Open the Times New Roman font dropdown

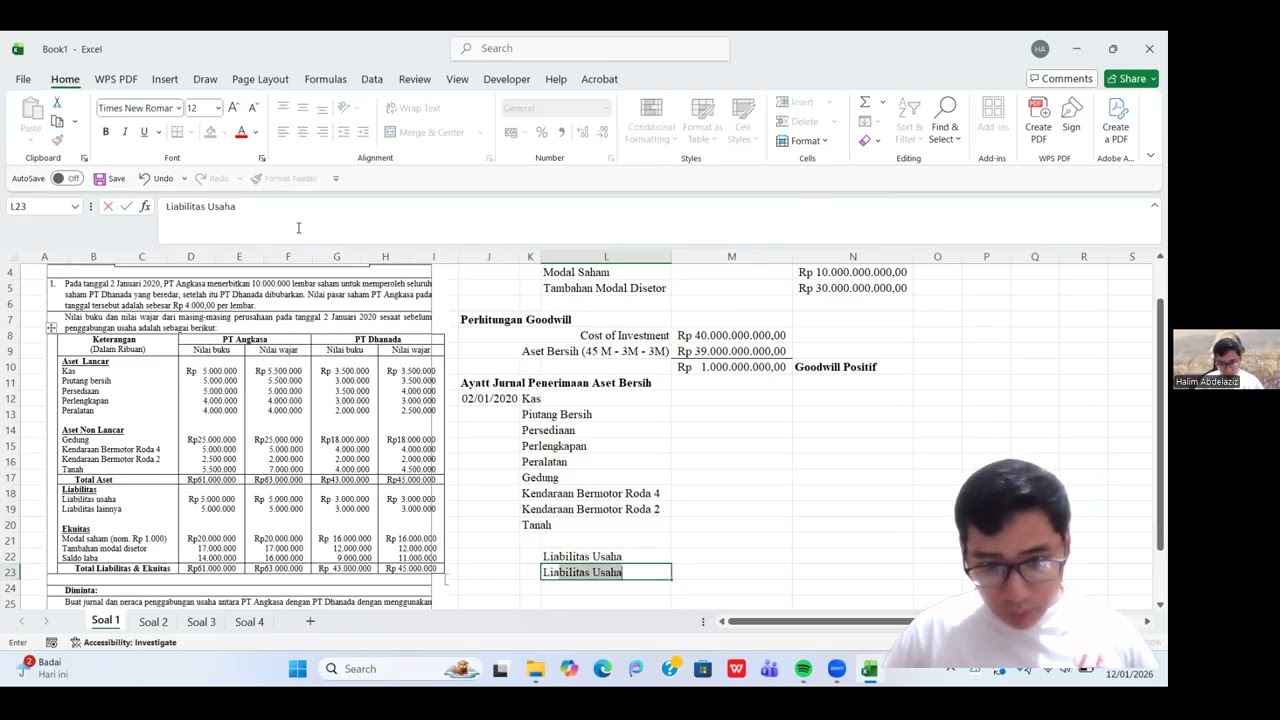(x=179, y=108)
